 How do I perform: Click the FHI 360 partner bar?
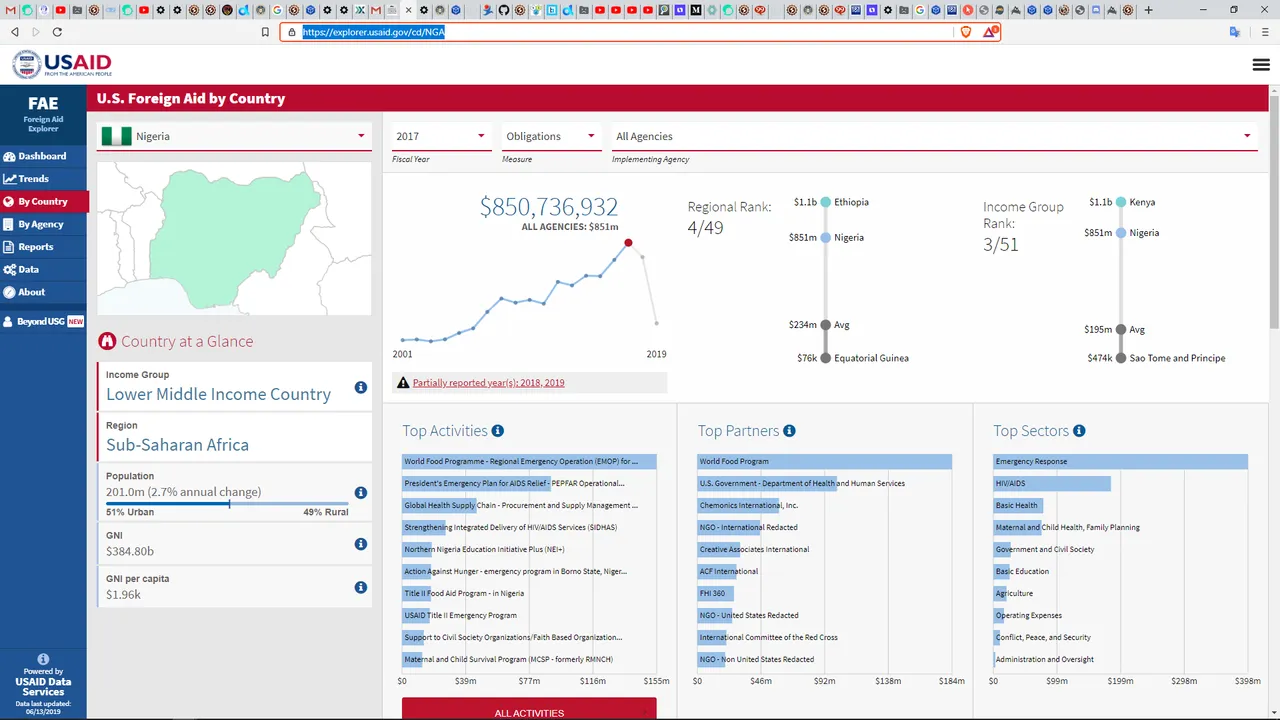pos(715,594)
